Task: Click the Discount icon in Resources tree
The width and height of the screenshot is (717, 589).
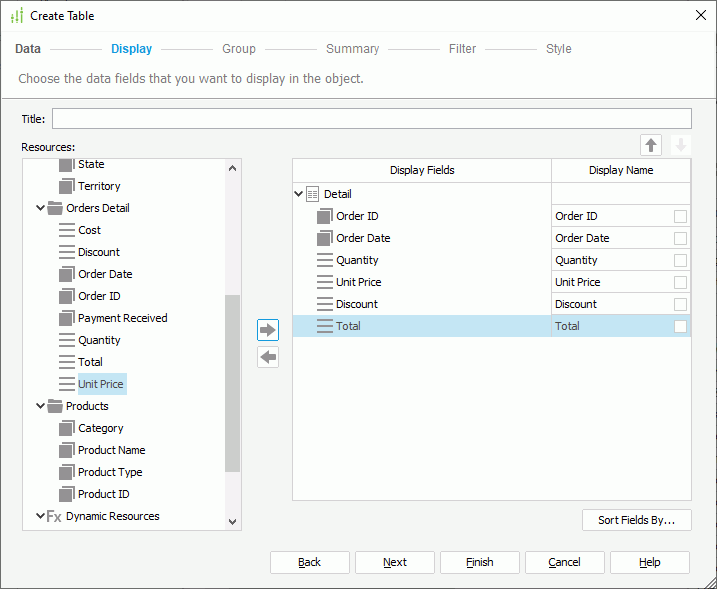Action: pos(67,252)
